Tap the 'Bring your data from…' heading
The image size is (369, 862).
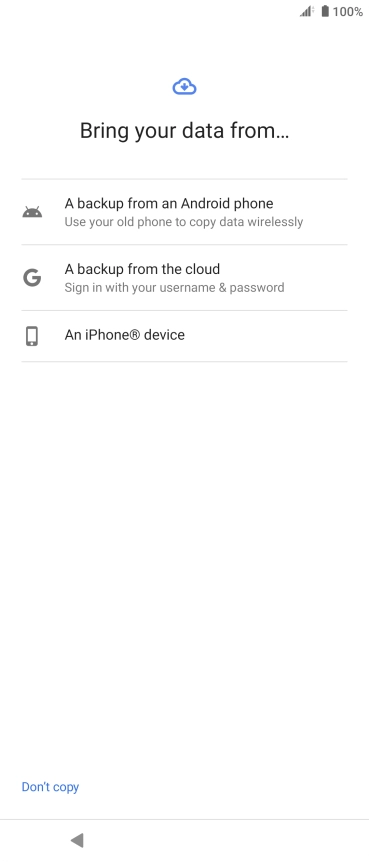[184, 131]
